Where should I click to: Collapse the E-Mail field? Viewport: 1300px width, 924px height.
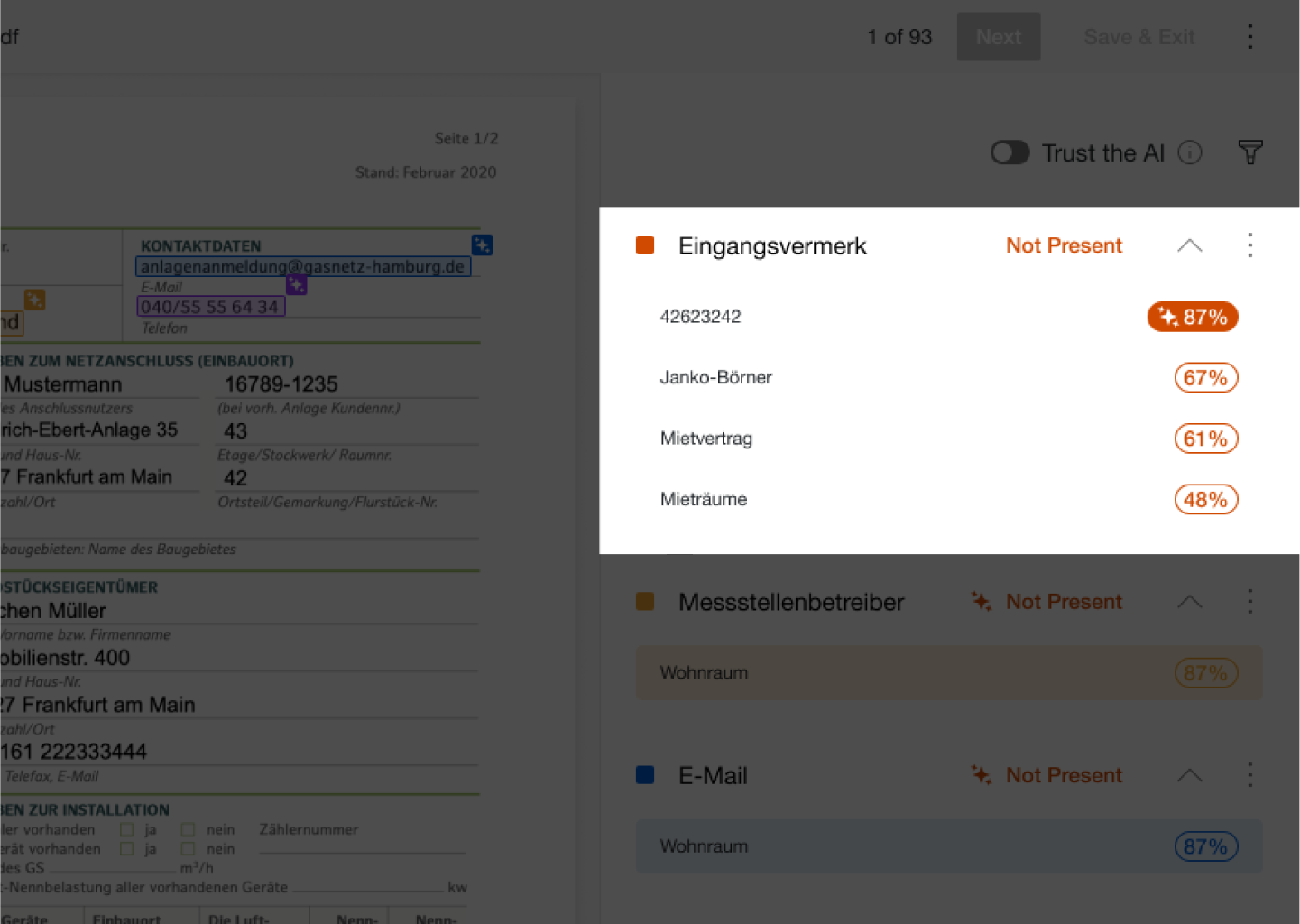pyautogui.click(x=1190, y=775)
